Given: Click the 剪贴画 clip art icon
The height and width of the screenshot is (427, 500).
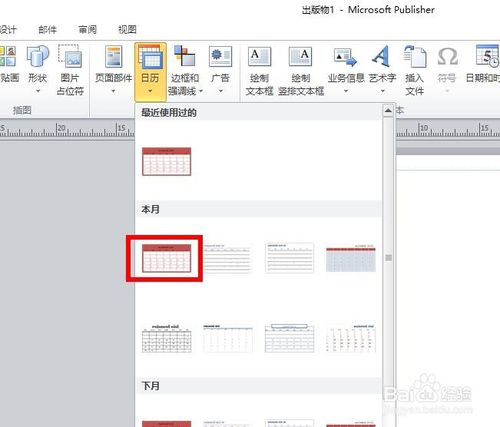Looking at the screenshot, I should click(8, 56).
